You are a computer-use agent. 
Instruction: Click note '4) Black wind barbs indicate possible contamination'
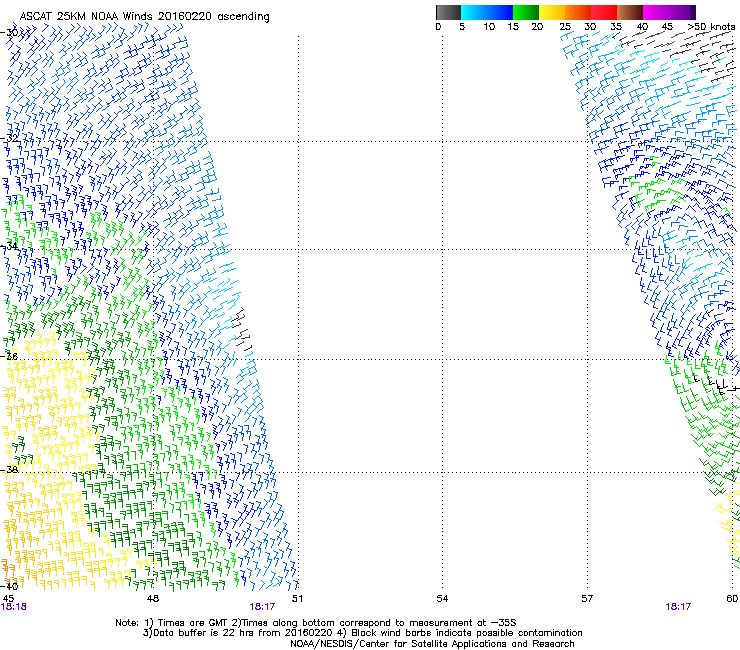(x=460, y=633)
